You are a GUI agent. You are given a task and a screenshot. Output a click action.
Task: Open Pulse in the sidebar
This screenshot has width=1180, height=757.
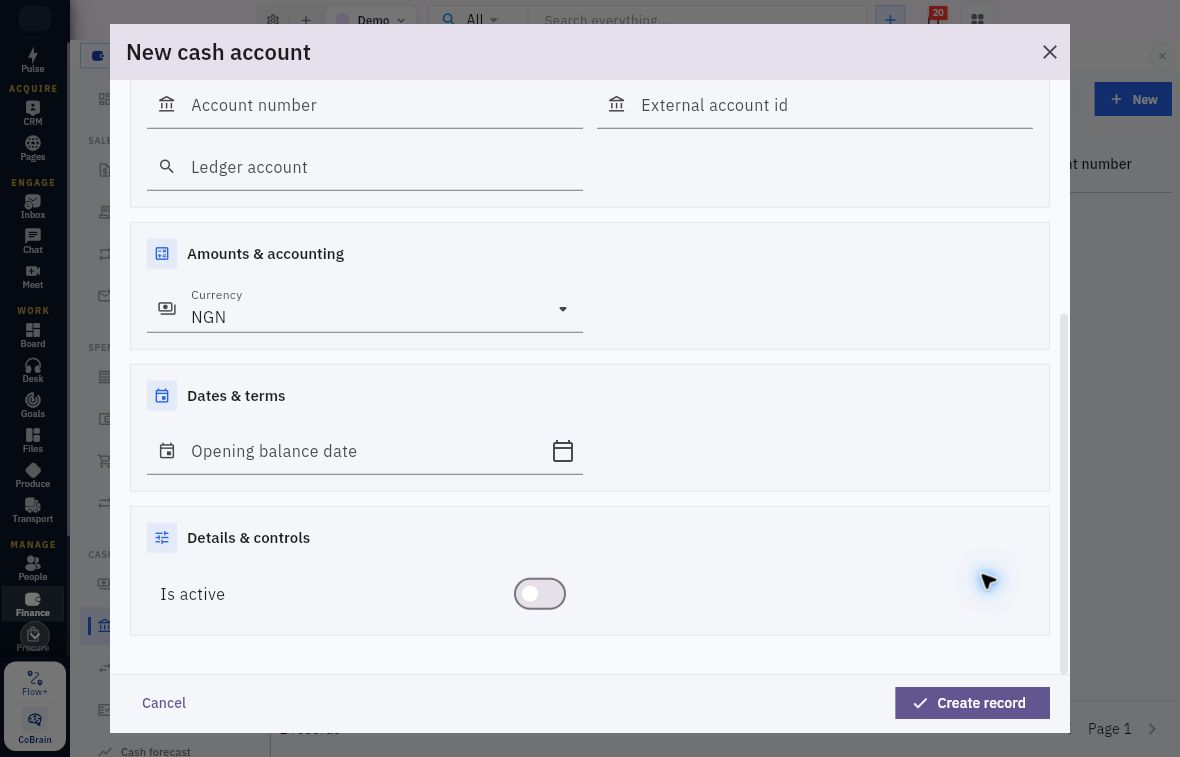point(32,60)
